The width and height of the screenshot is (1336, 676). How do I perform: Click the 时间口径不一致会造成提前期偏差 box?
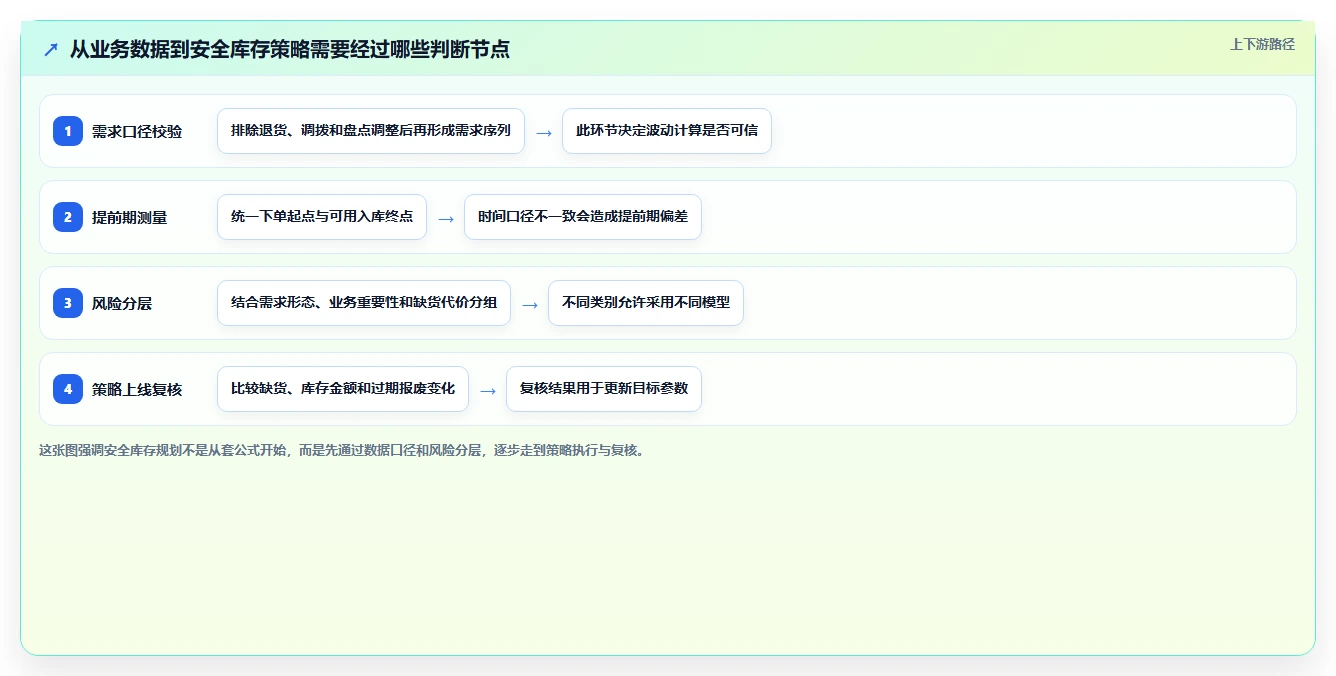pos(583,217)
